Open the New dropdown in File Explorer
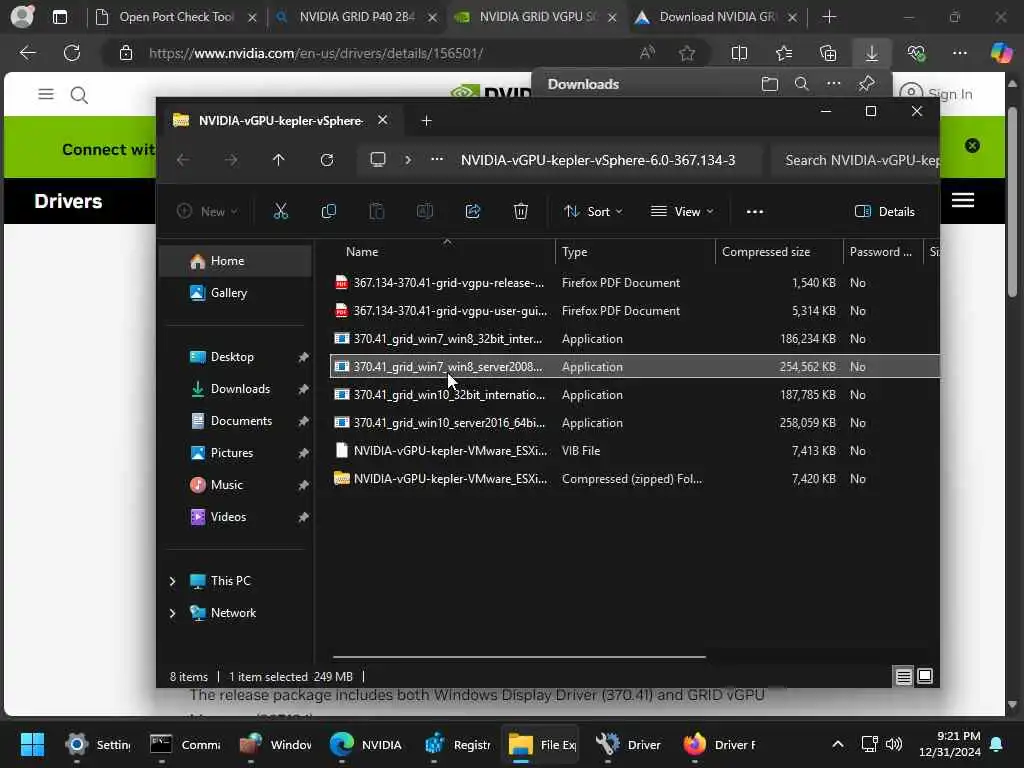1024x768 pixels. (208, 212)
